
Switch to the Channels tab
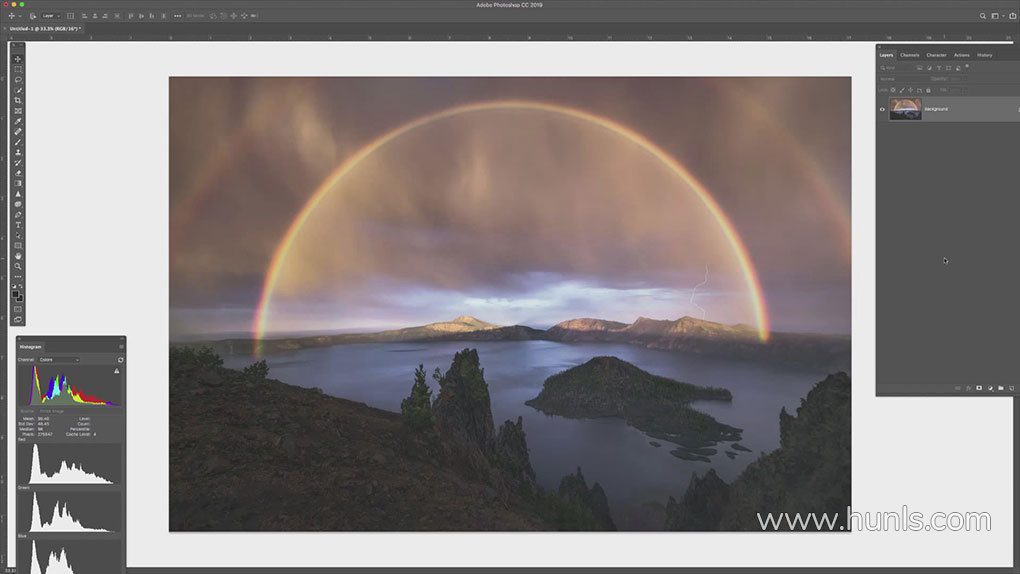coord(909,55)
